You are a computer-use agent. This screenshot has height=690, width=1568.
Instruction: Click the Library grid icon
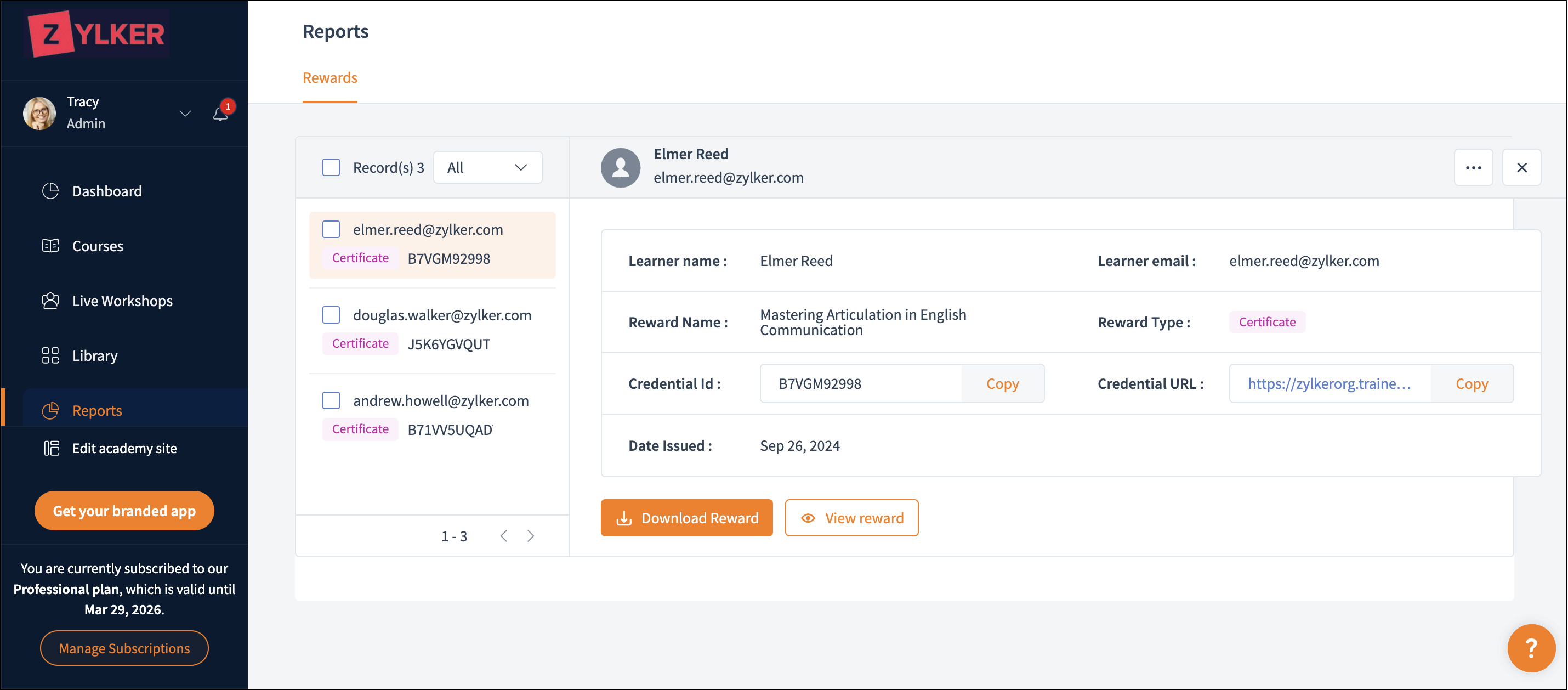coord(50,355)
